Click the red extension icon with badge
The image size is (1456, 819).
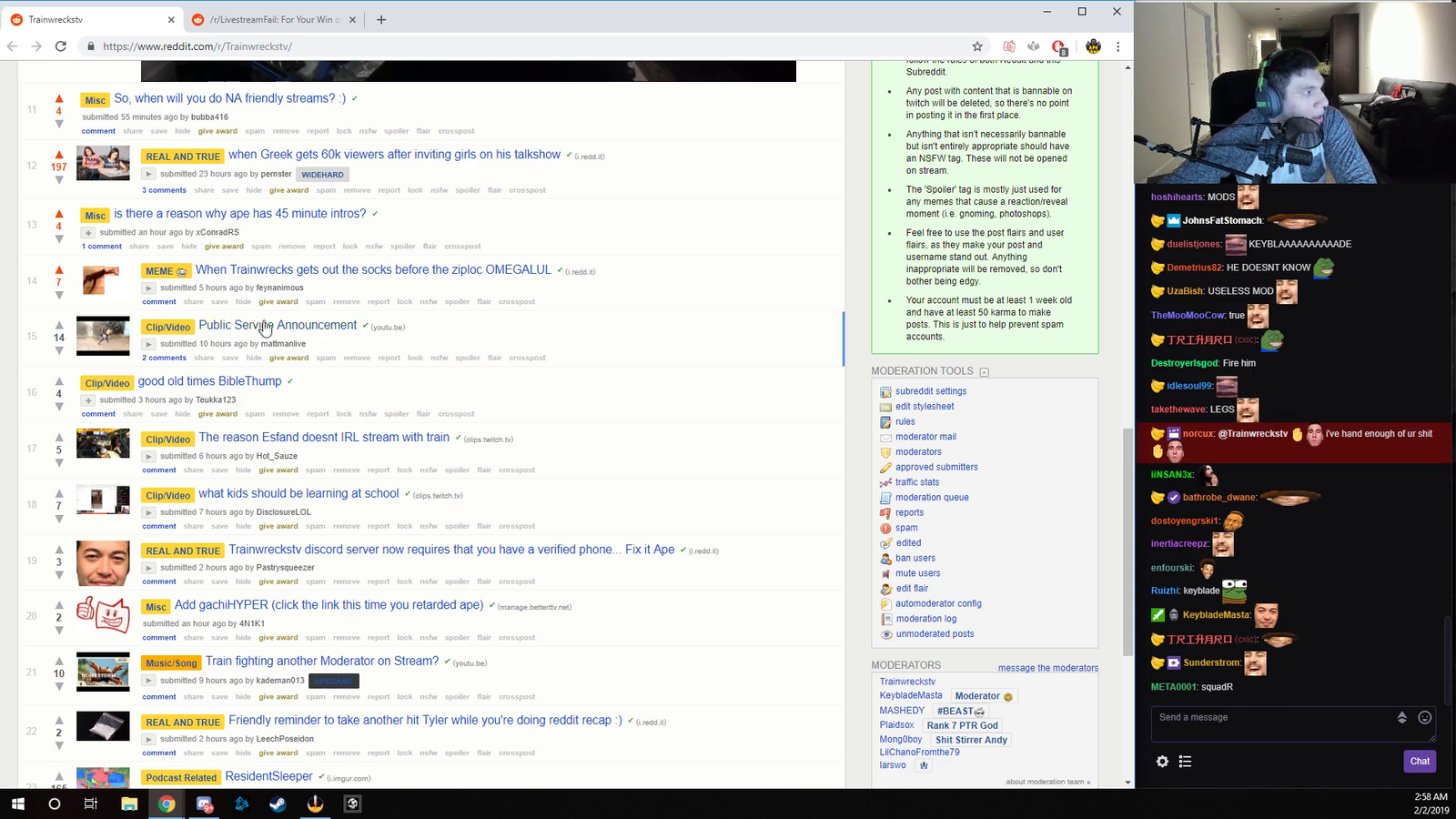(1058, 46)
